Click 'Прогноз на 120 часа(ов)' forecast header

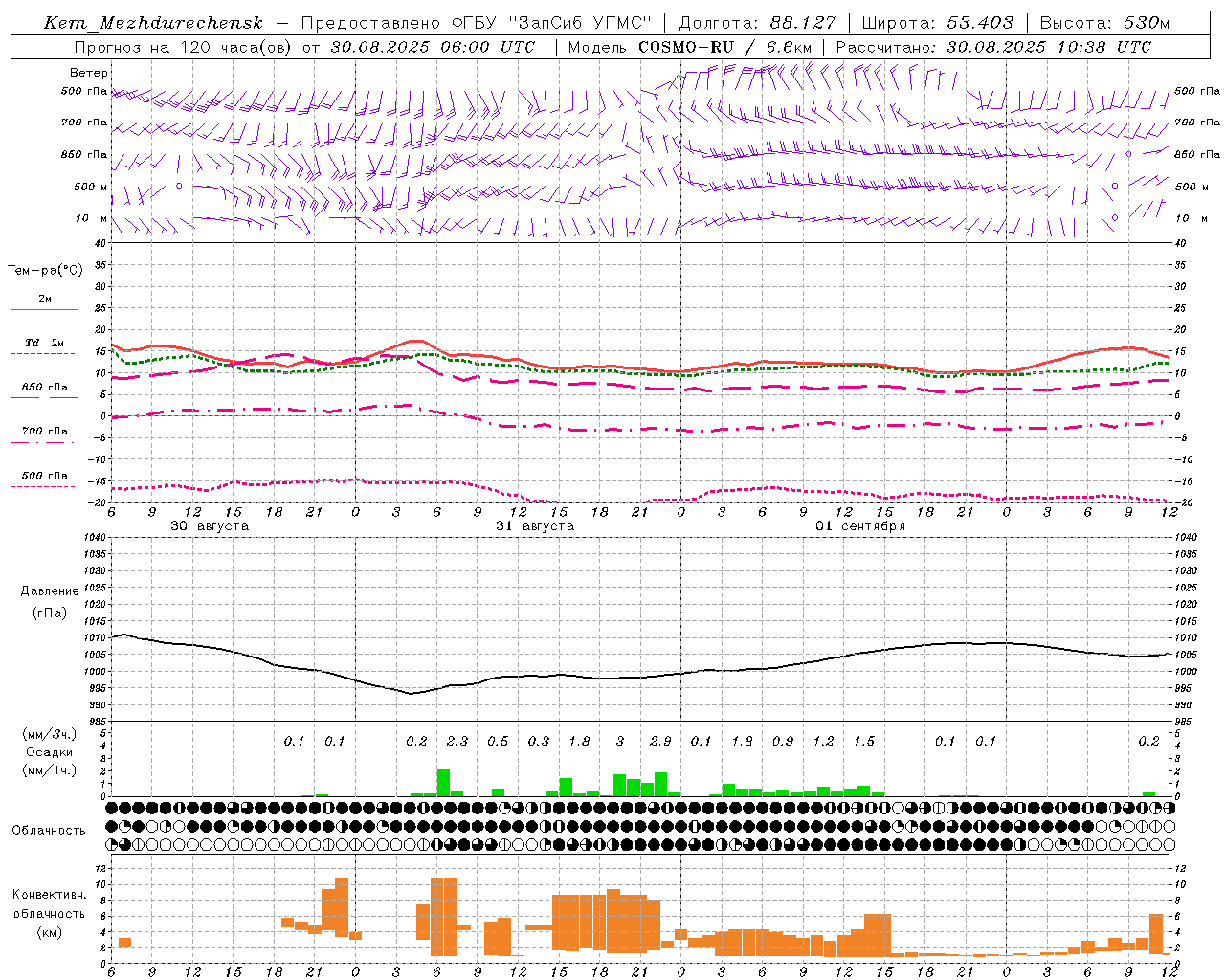(185, 47)
